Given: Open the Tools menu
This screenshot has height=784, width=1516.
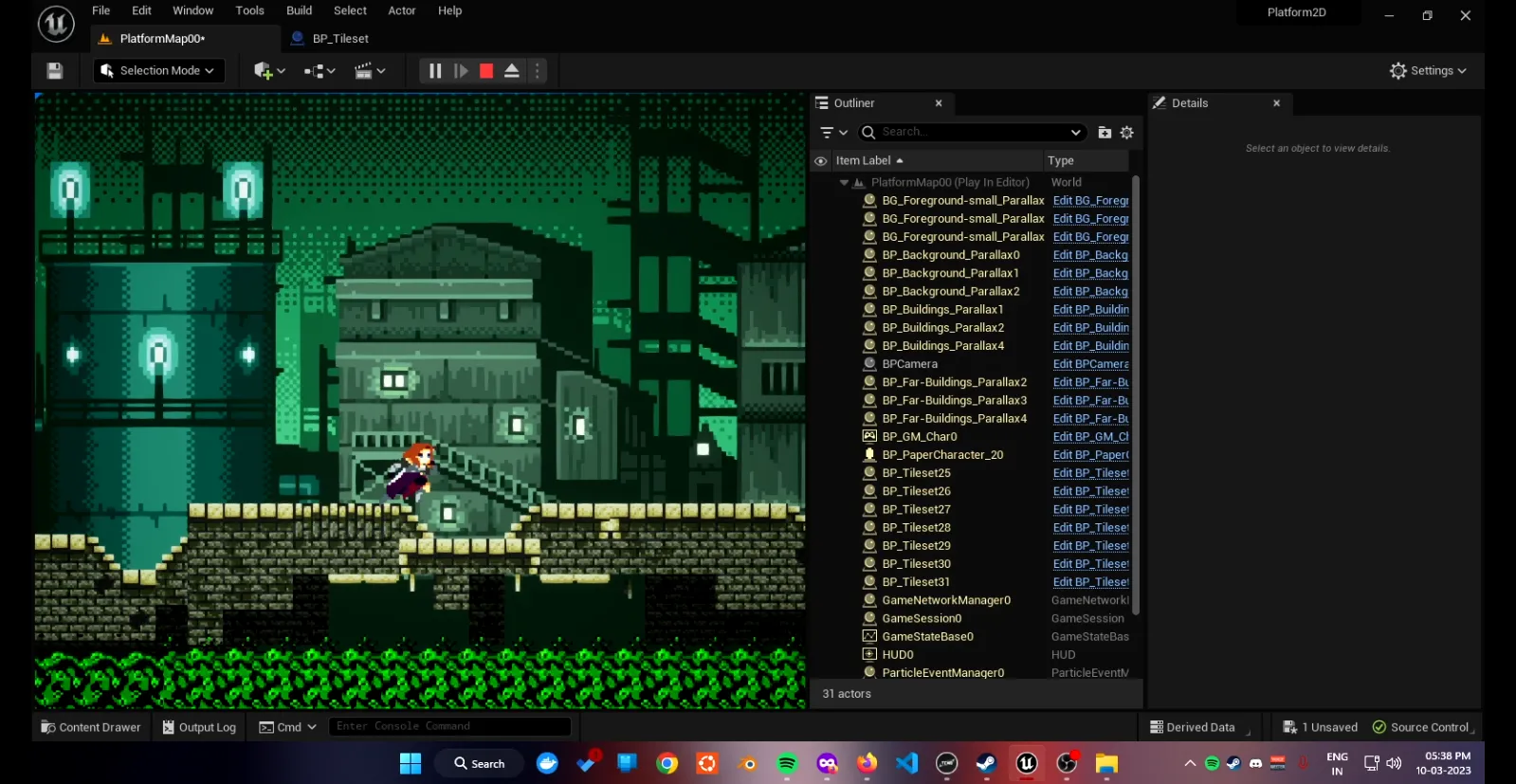Looking at the screenshot, I should [249, 10].
